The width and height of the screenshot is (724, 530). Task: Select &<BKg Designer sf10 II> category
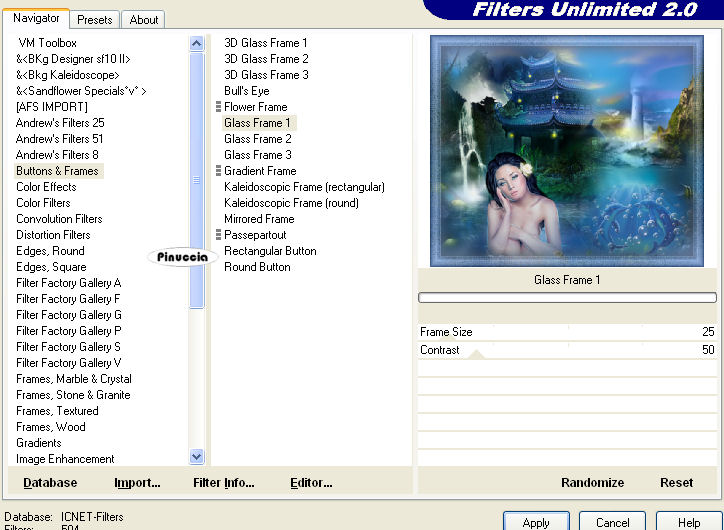tap(73, 59)
